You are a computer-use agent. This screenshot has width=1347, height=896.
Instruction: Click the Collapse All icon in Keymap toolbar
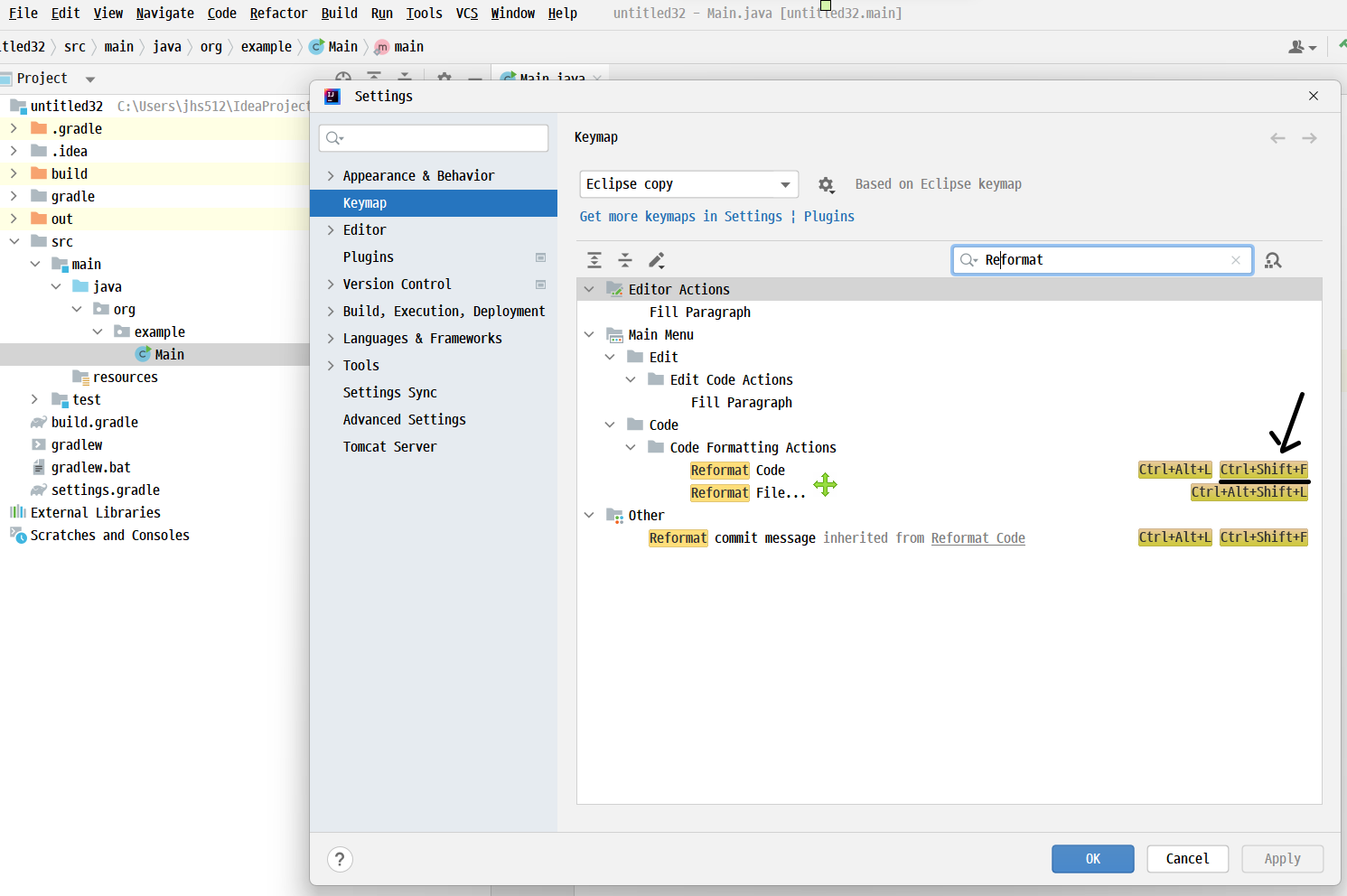[x=625, y=260]
